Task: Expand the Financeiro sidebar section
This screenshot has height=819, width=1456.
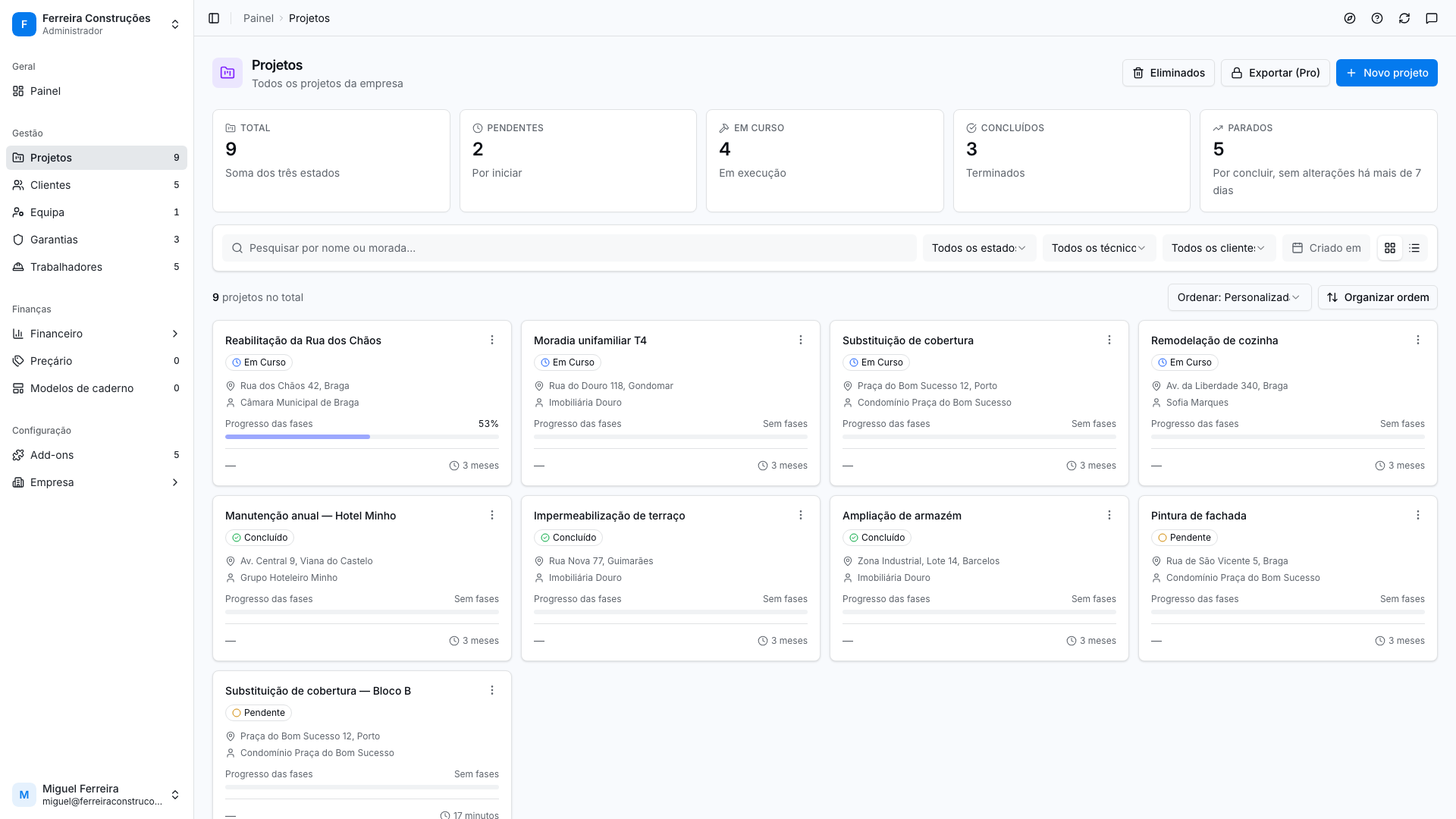Action: pos(97,334)
